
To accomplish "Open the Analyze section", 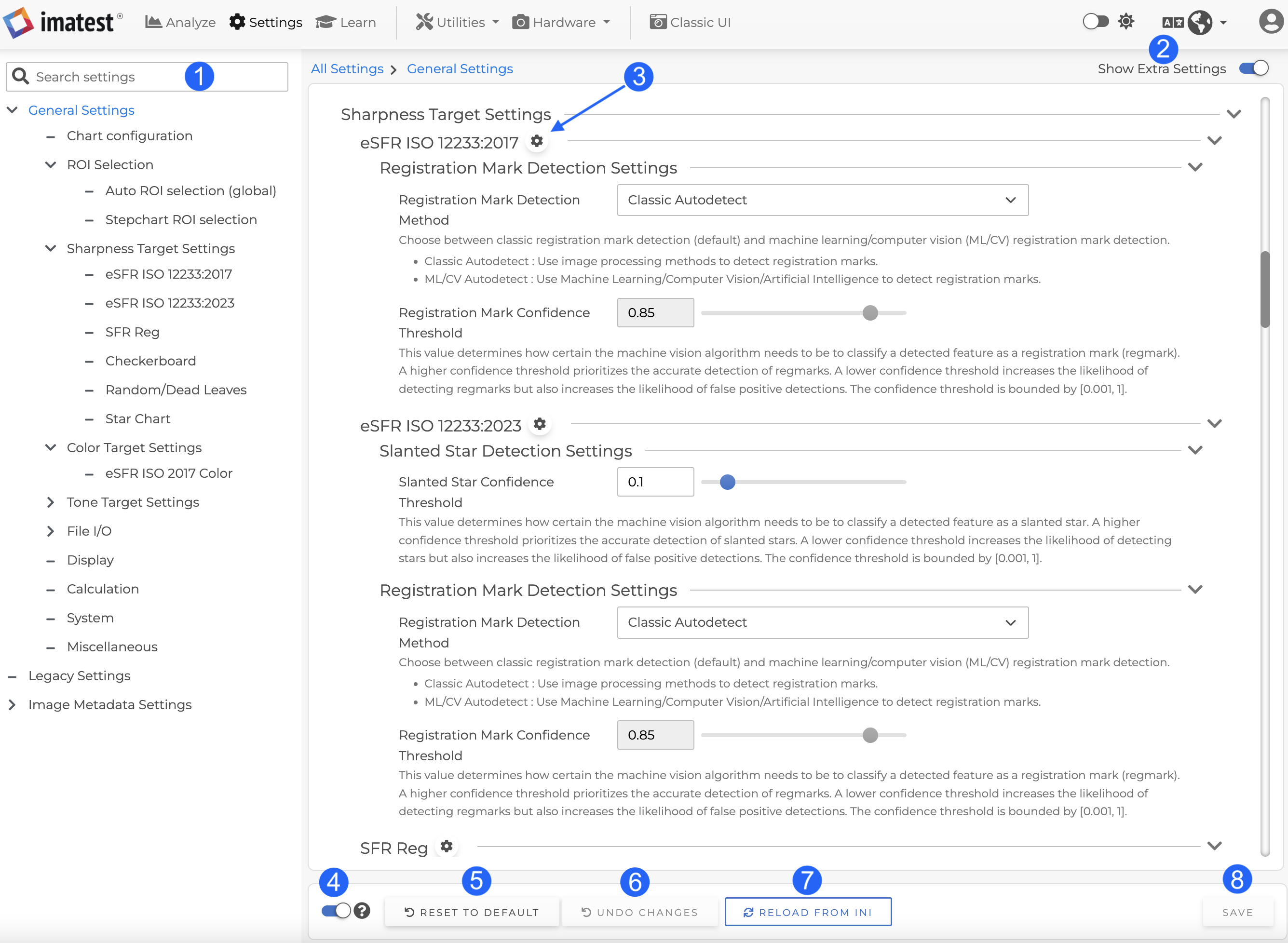I will 180,22.
